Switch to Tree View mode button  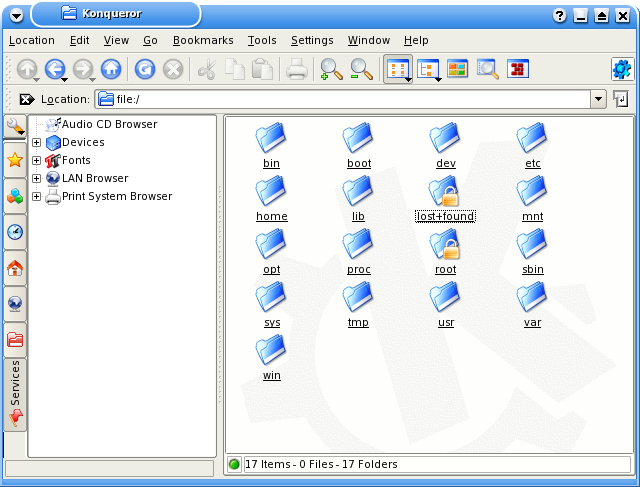click(428, 69)
